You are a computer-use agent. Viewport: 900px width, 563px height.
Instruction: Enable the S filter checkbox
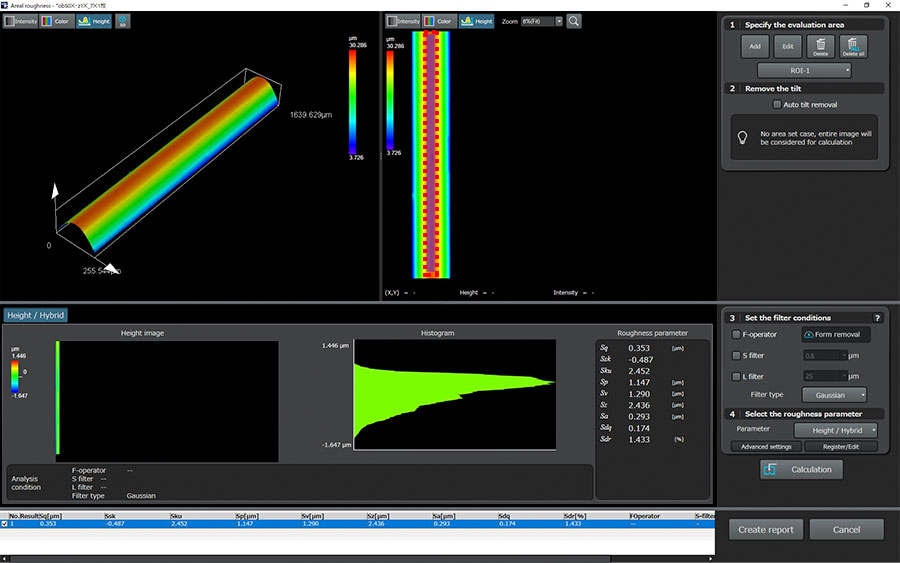[737, 355]
